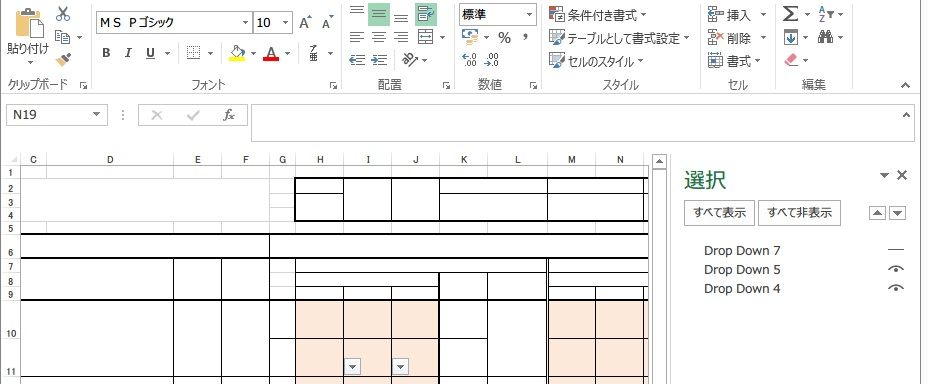Open the form dropdown in column I

pyautogui.click(x=353, y=367)
